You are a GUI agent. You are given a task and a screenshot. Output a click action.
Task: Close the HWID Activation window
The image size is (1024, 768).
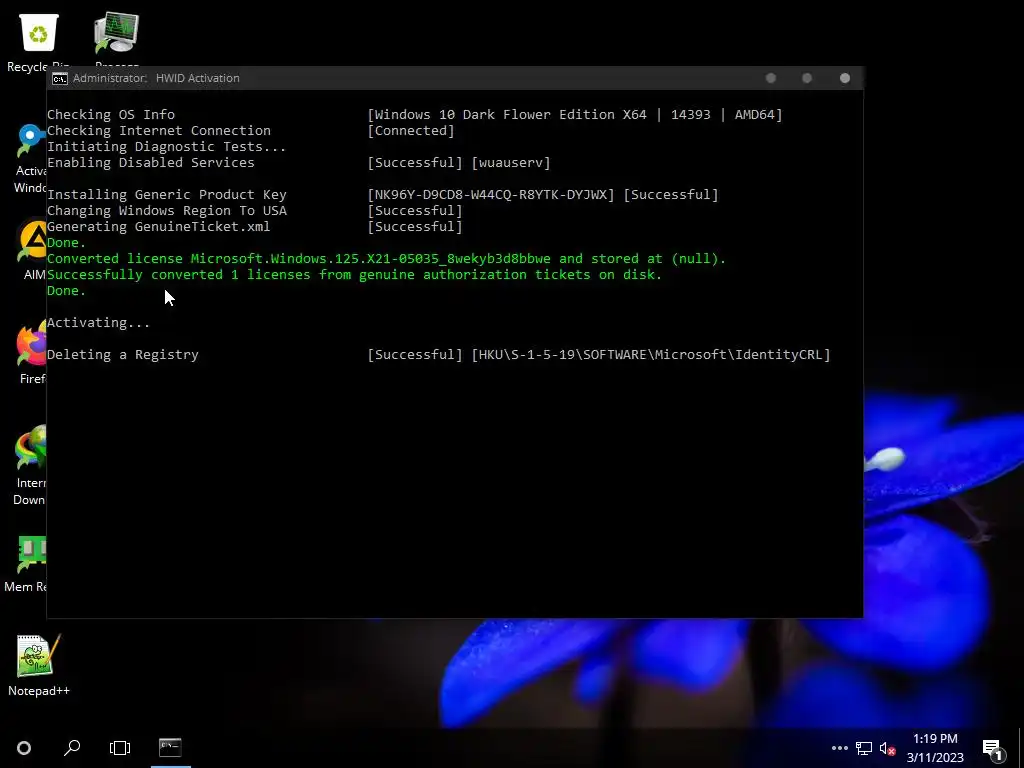[x=845, y=78]
